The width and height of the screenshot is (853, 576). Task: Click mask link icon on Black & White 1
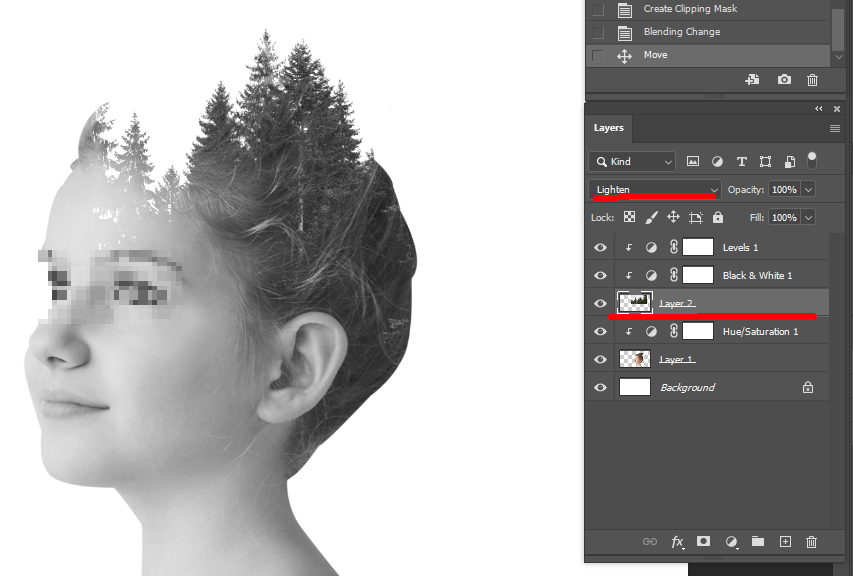[x=673, y=275]
